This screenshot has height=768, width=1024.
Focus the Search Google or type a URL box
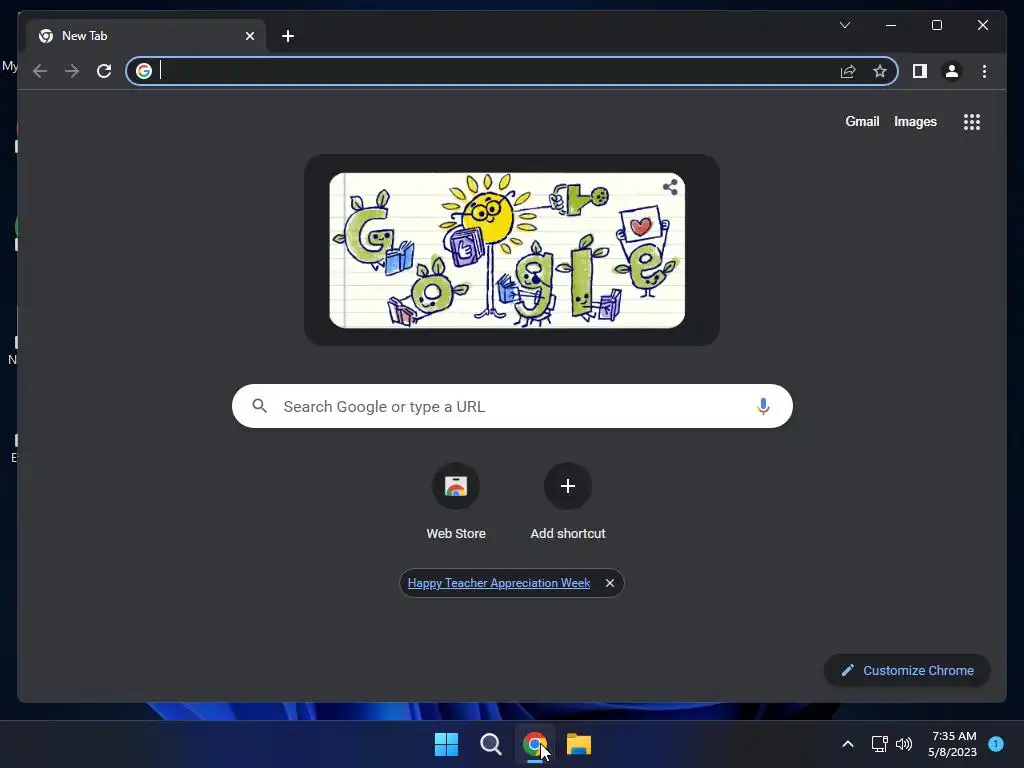click(x=512, y=406)
